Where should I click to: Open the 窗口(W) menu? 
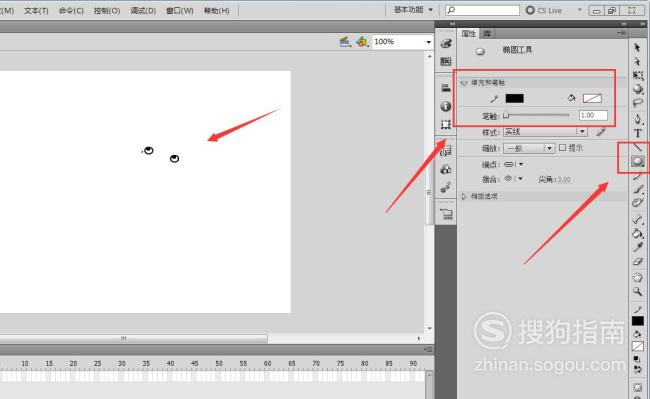[179, 11]
